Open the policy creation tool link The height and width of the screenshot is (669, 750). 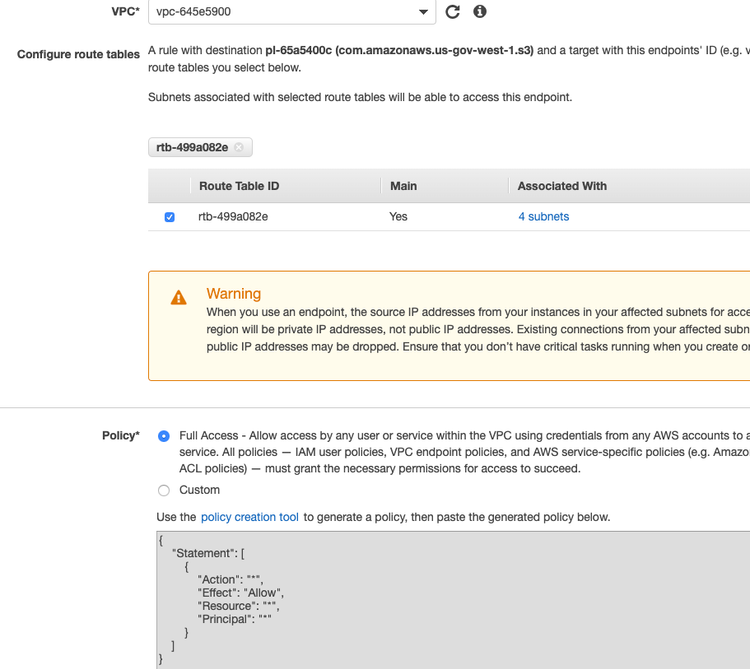pos(249,517)
